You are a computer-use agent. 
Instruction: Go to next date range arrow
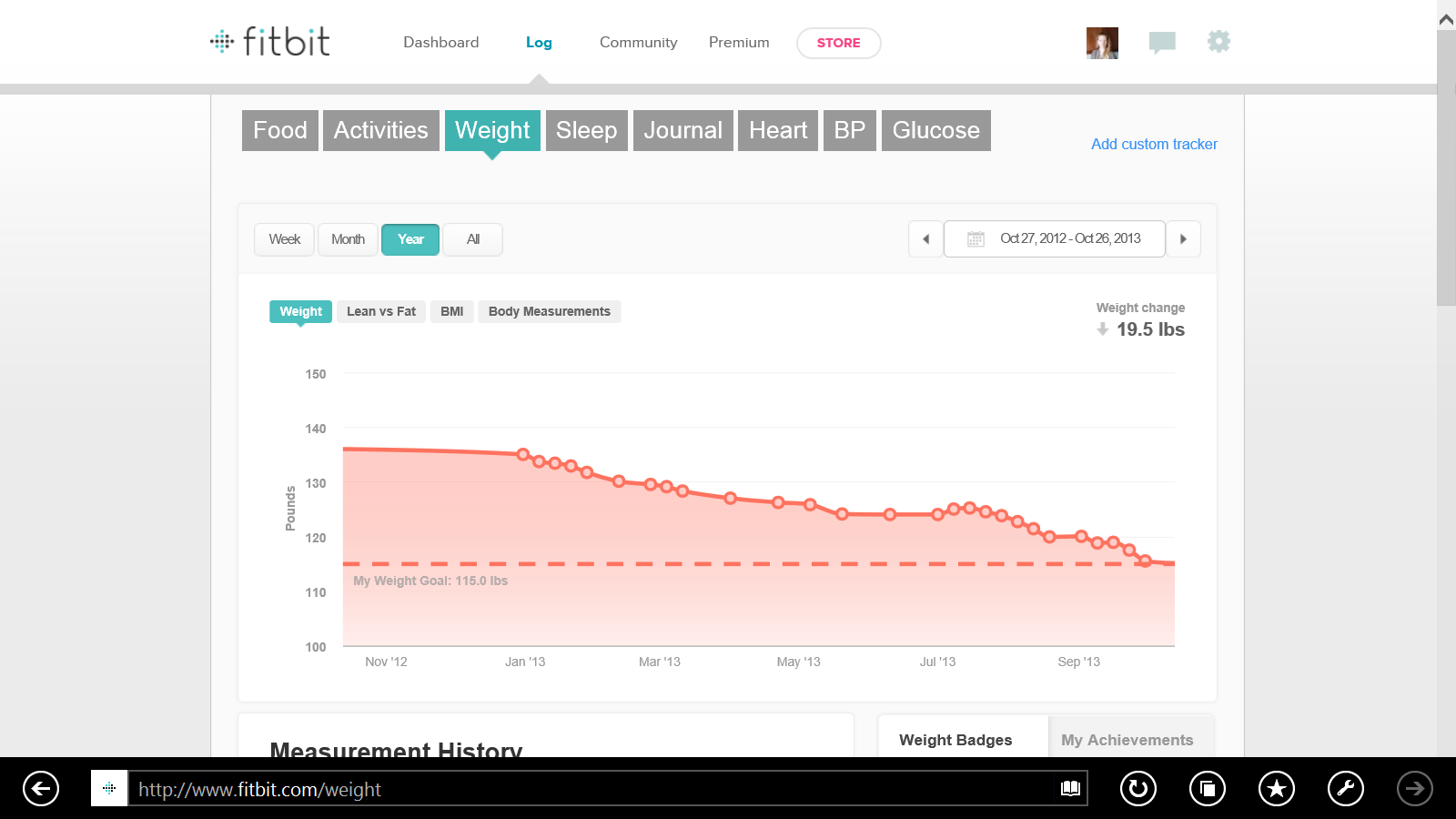[x=1183, y=239]
